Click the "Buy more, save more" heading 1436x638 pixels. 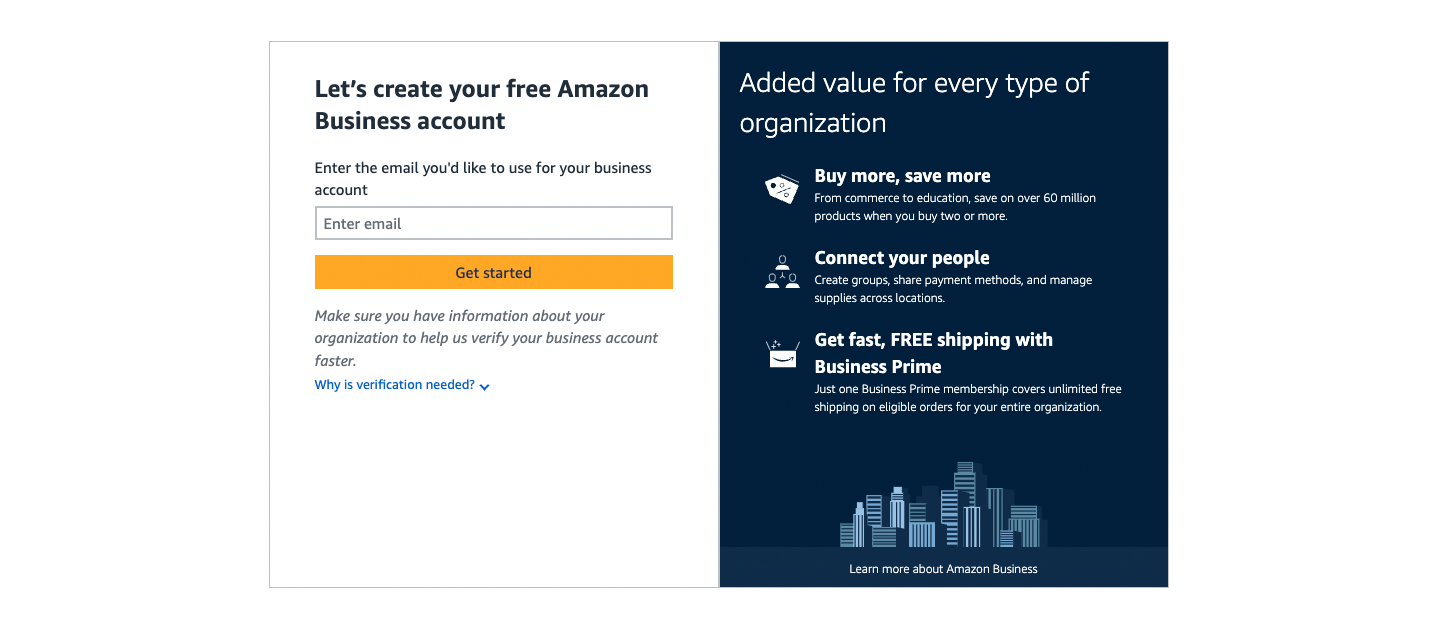(902, 175)
